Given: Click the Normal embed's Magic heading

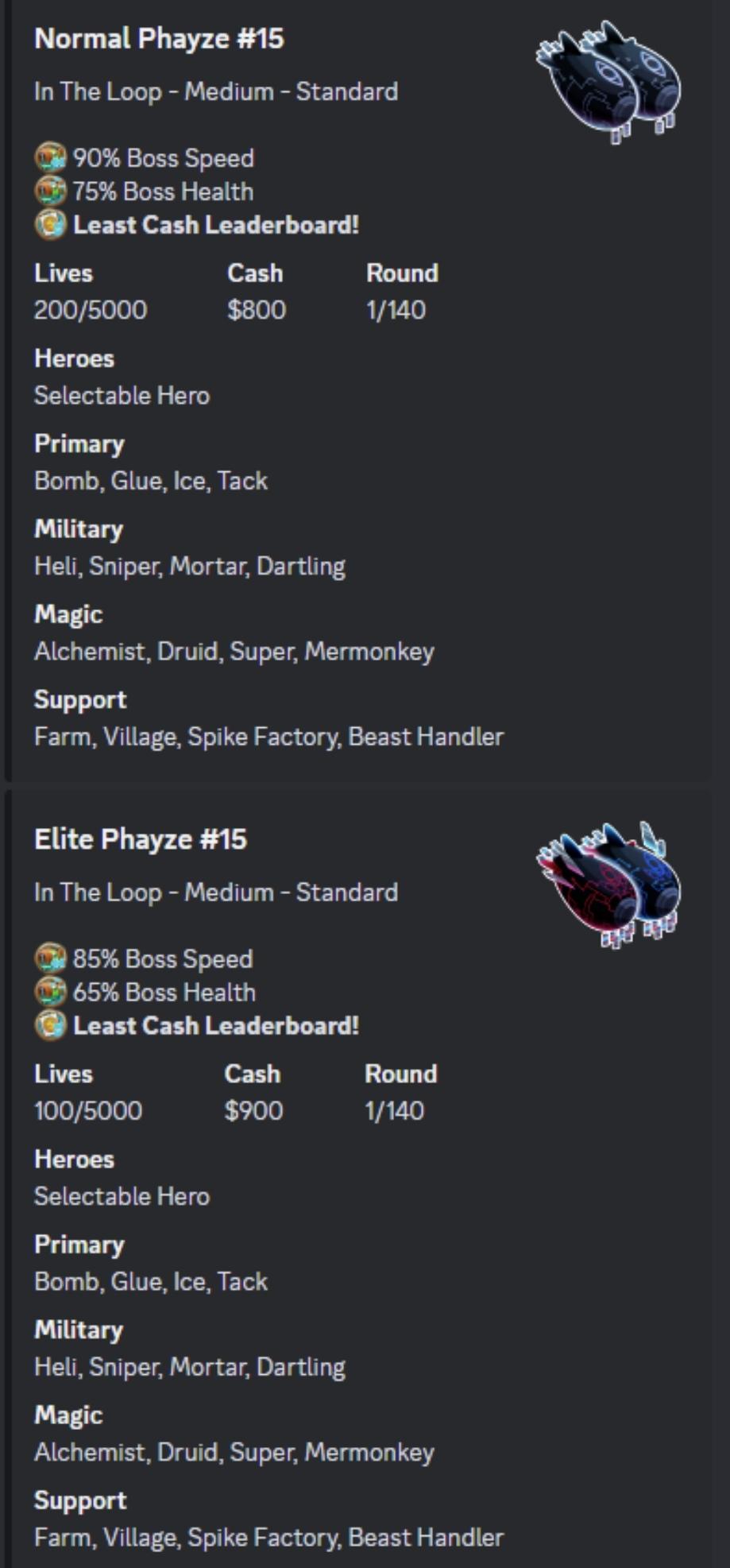Looking at the screenshot, I should pos(68,614).
